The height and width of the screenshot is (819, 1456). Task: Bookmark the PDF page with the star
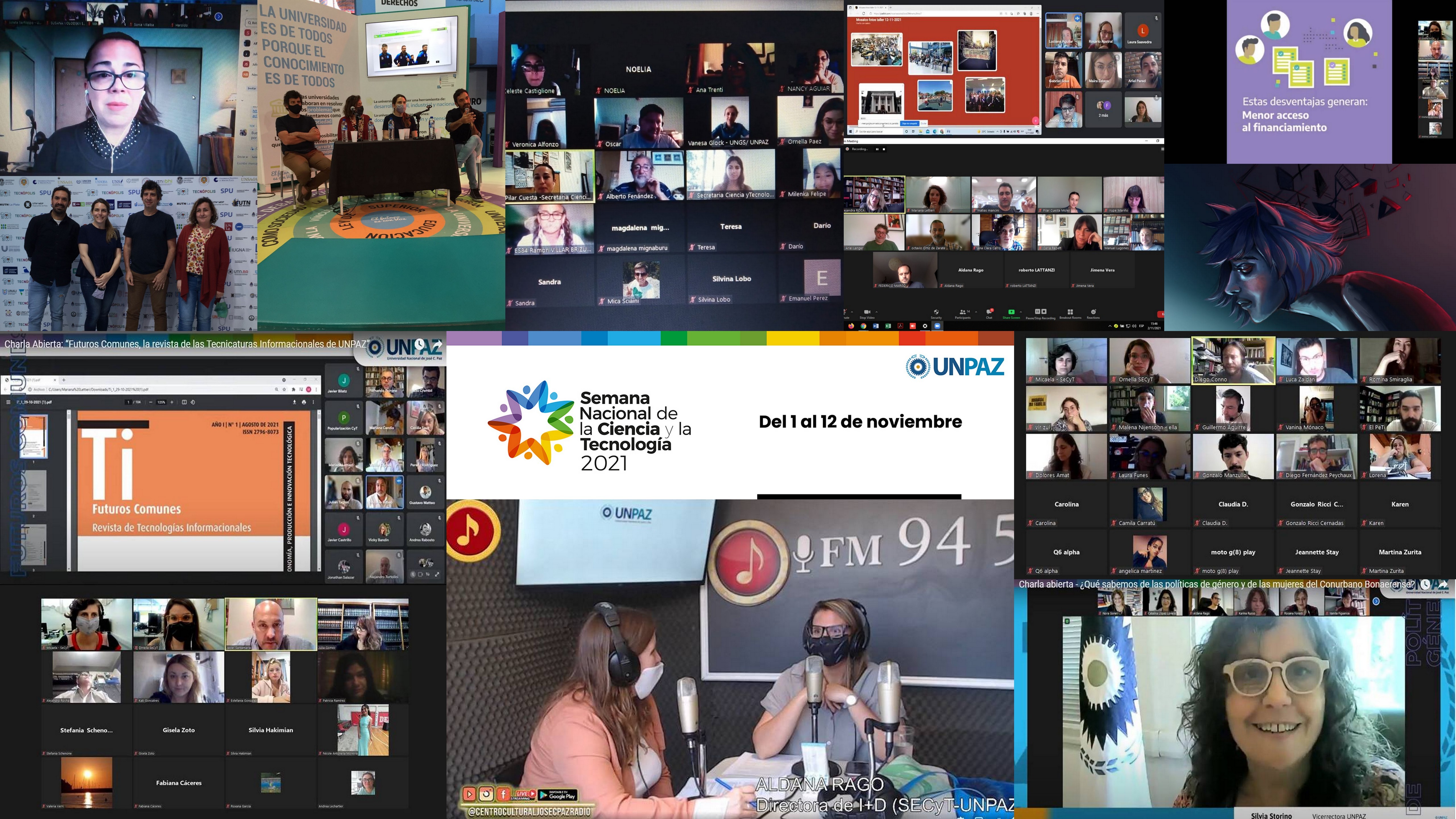click(x=284, y=389)
